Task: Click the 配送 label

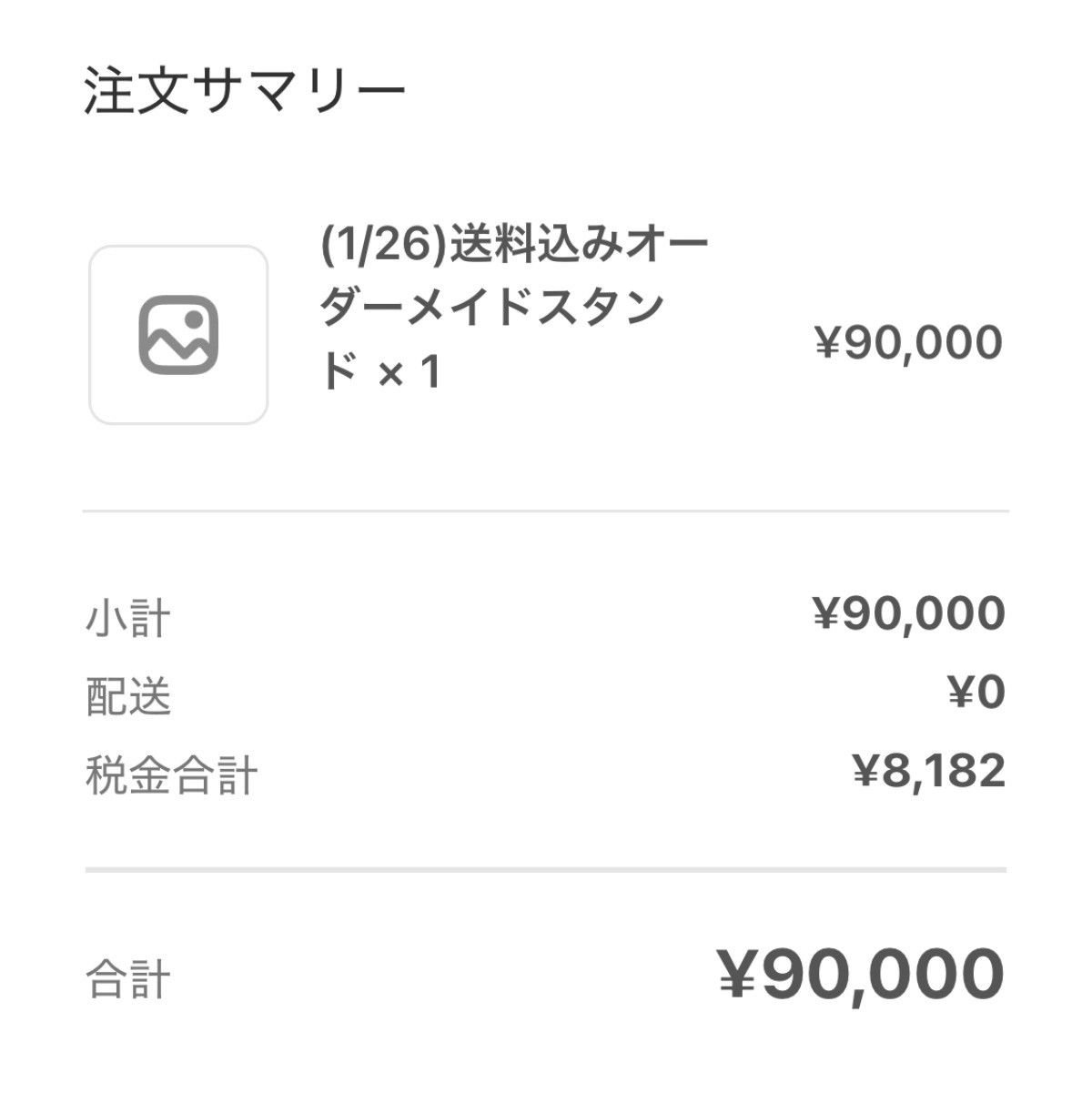Action: pyautogui.click(x=128, y=697)
